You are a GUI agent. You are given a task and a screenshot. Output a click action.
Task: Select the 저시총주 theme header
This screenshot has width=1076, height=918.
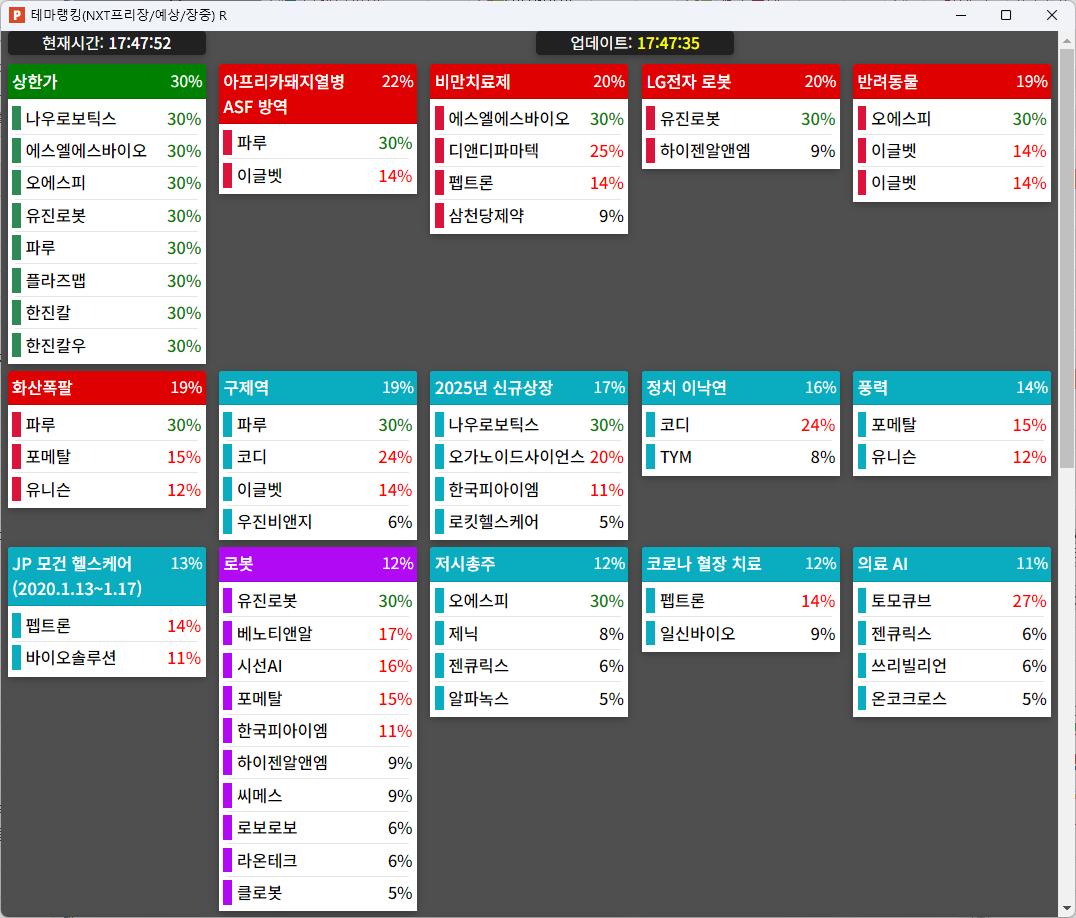pos(529,564)
